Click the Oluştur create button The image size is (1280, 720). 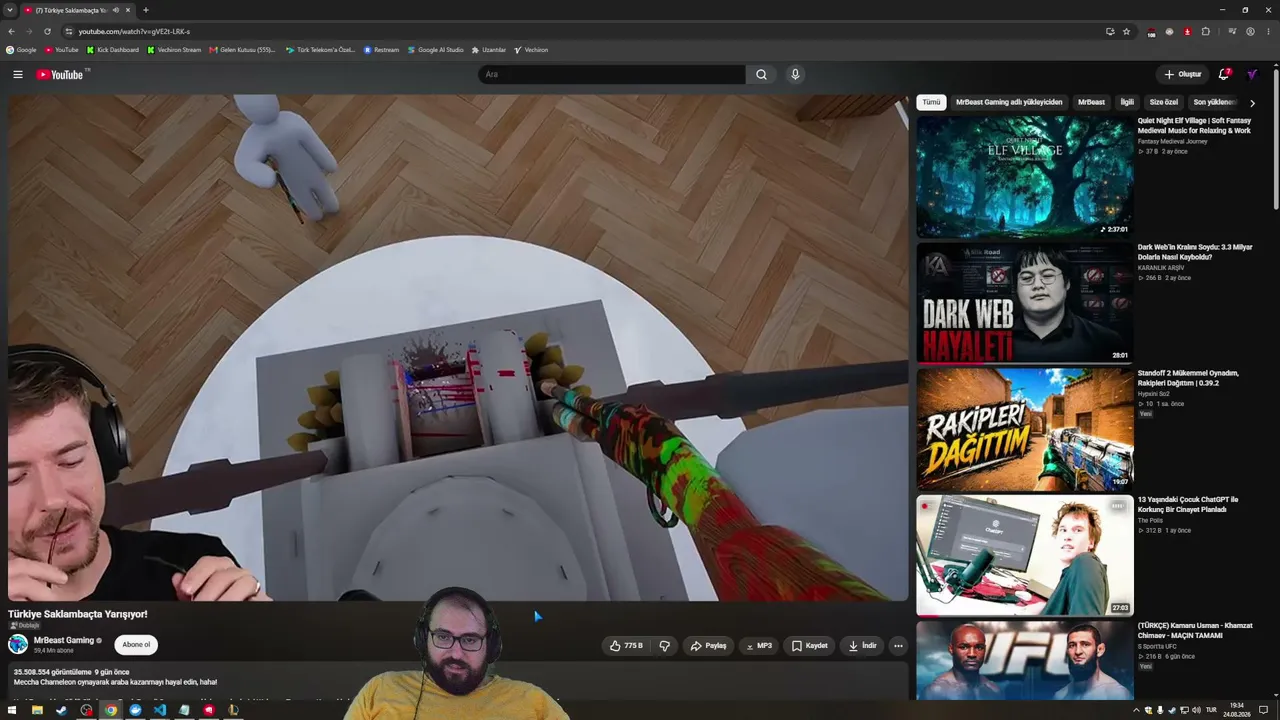tap(1182, 74)
